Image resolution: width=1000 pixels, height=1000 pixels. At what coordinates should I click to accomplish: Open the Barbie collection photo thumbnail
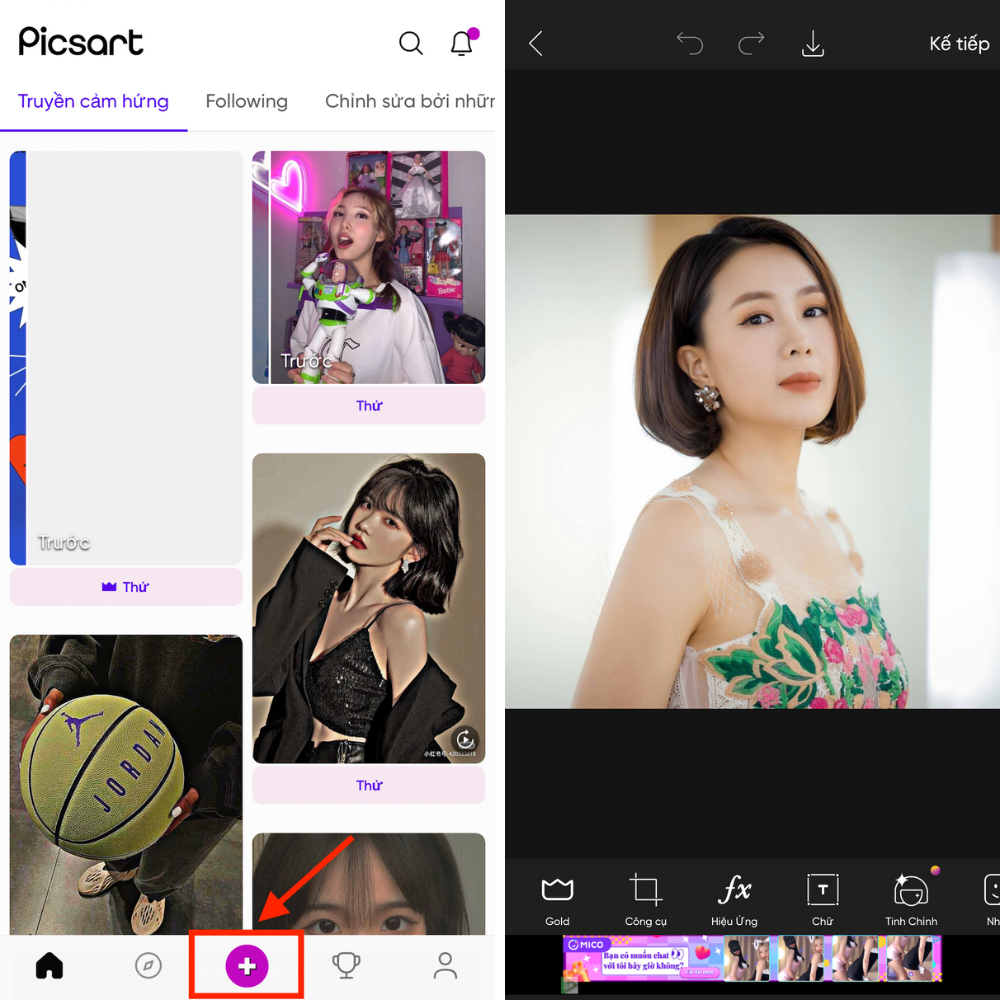pyautogui.click(x=368, y=267)
